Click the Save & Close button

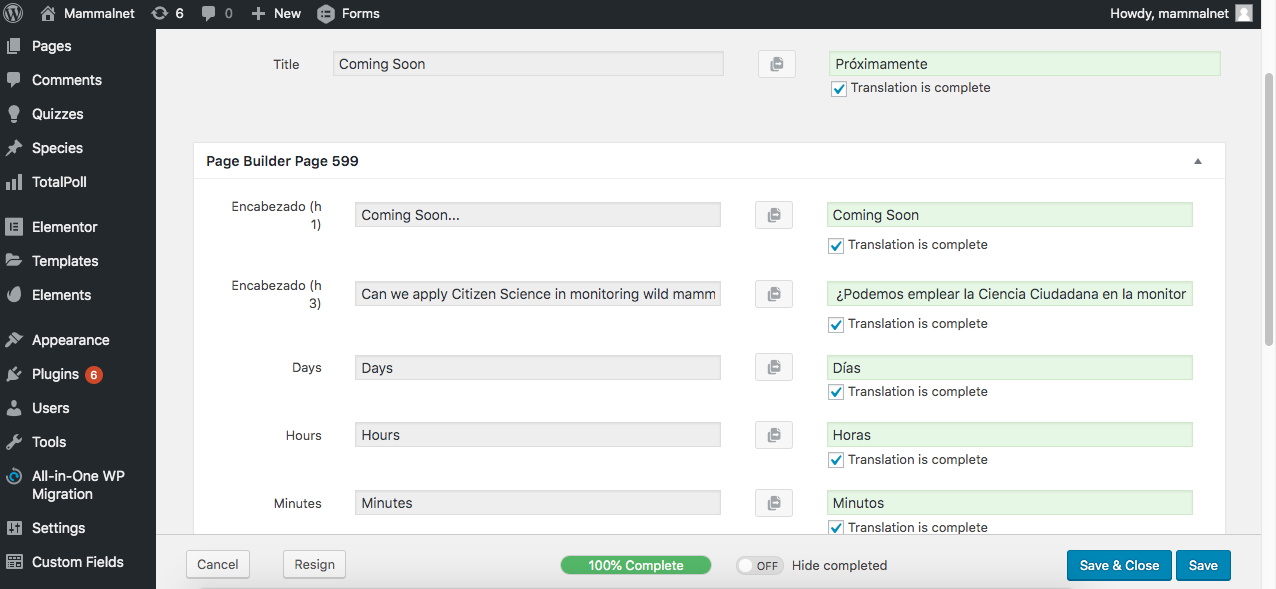click(x=1118, y=565)
